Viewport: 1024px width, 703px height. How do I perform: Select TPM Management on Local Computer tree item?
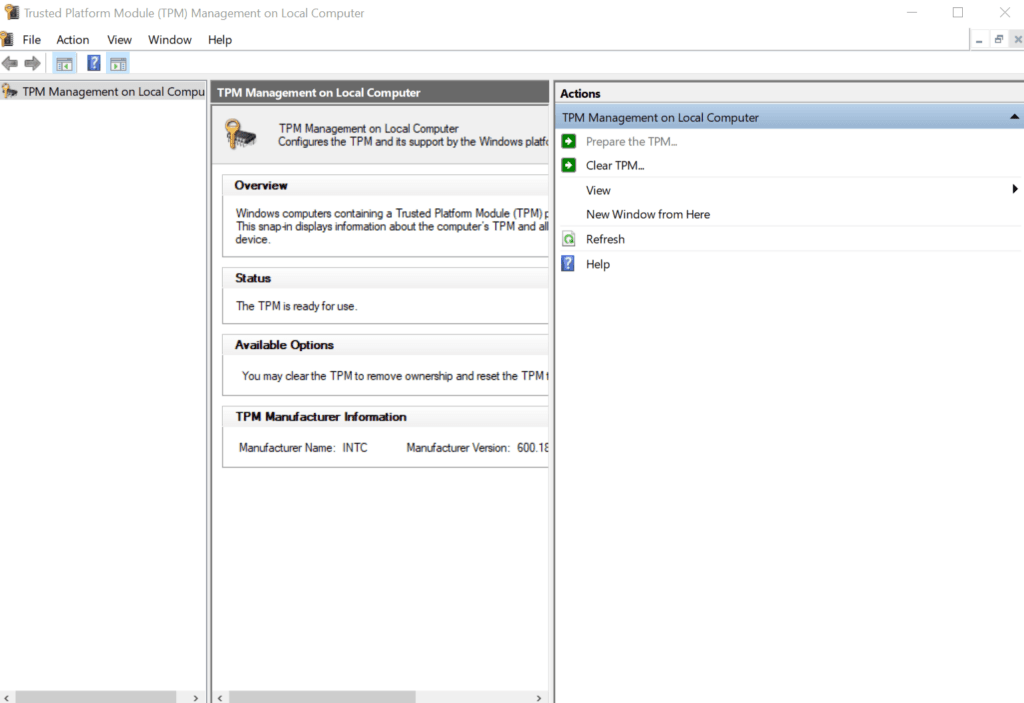[108, 91]
